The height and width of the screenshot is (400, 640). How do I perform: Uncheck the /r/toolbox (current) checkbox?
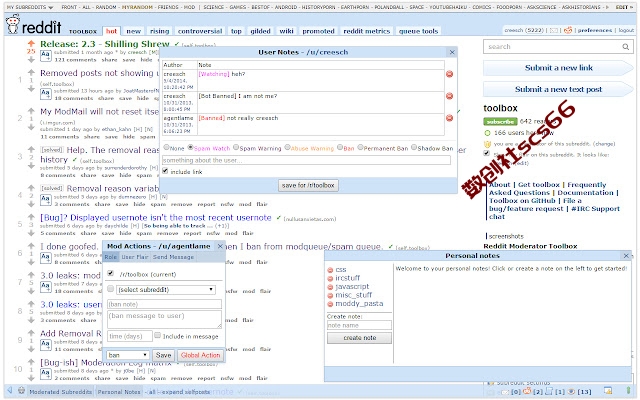(110, 273)
